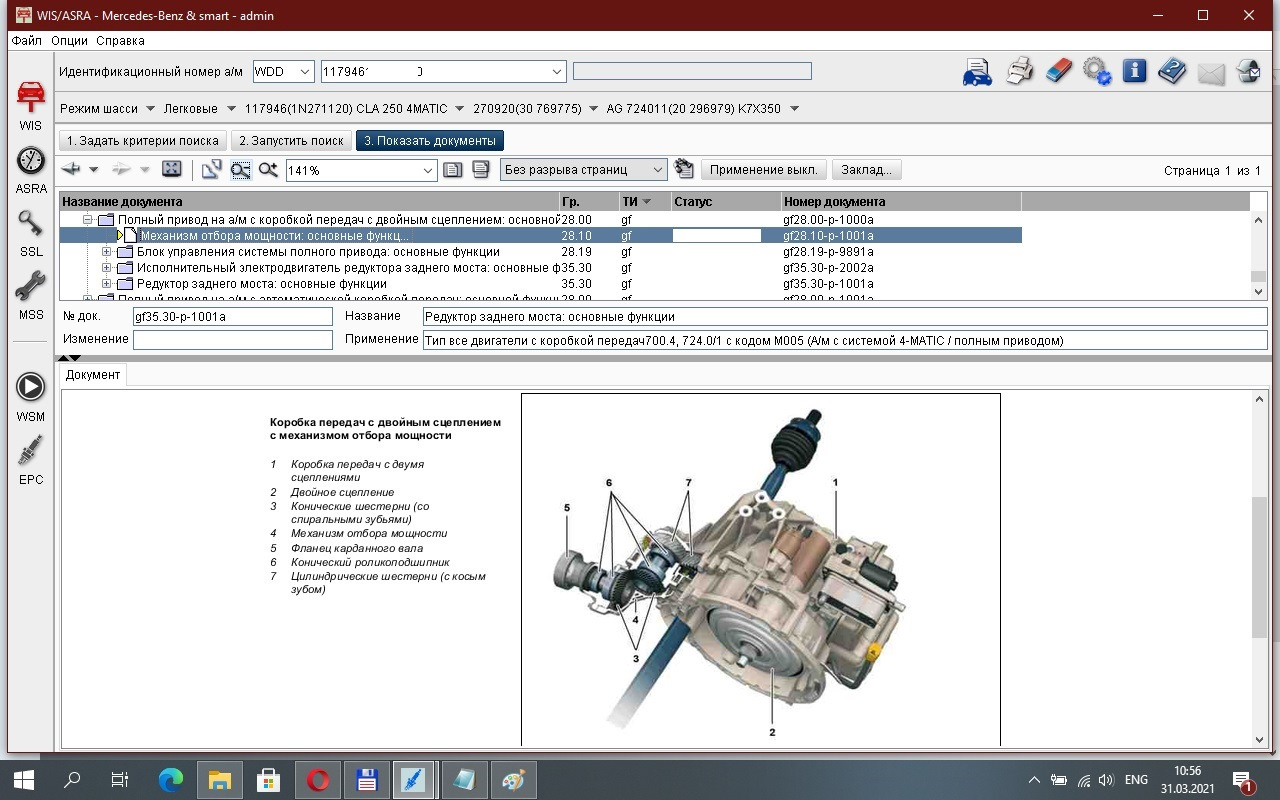
Task: Open the Файл menu
Action: pyautogui.click(x=27, y=41)
